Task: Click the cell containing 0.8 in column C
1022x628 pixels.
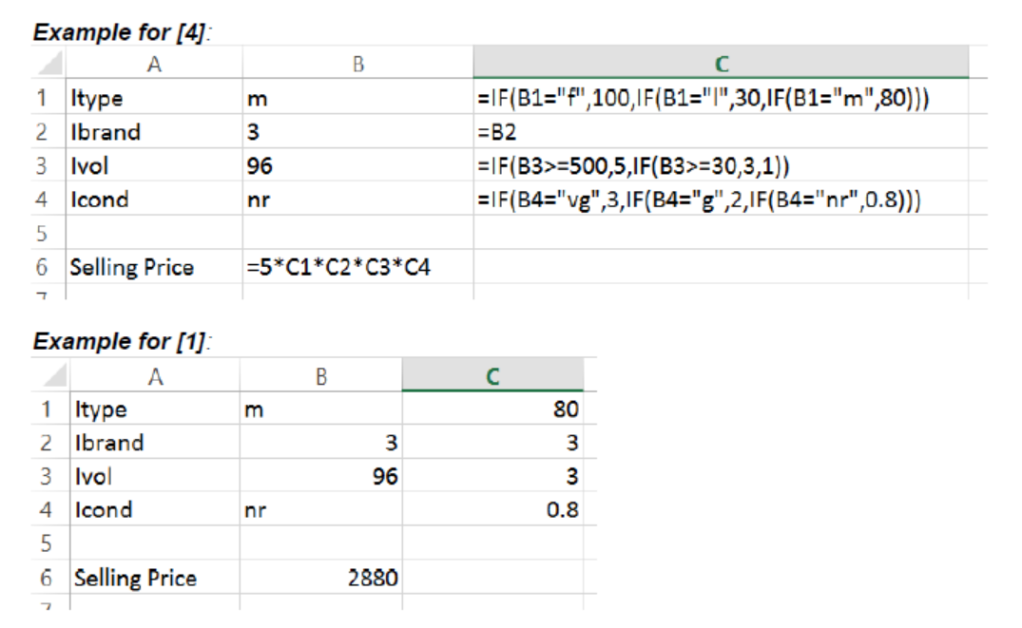Action: point(494,510)
